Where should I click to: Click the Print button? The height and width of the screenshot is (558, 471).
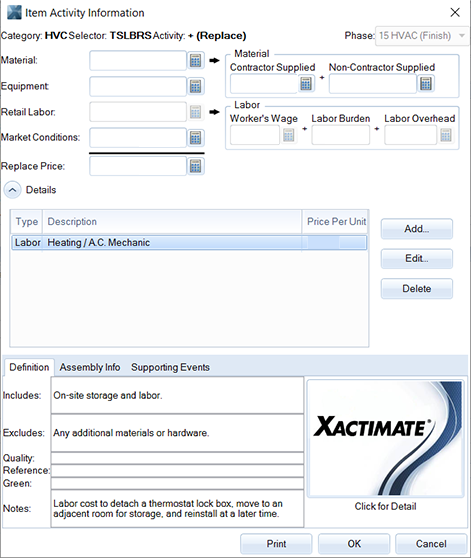pyautogui.click(x=276, y=544)
